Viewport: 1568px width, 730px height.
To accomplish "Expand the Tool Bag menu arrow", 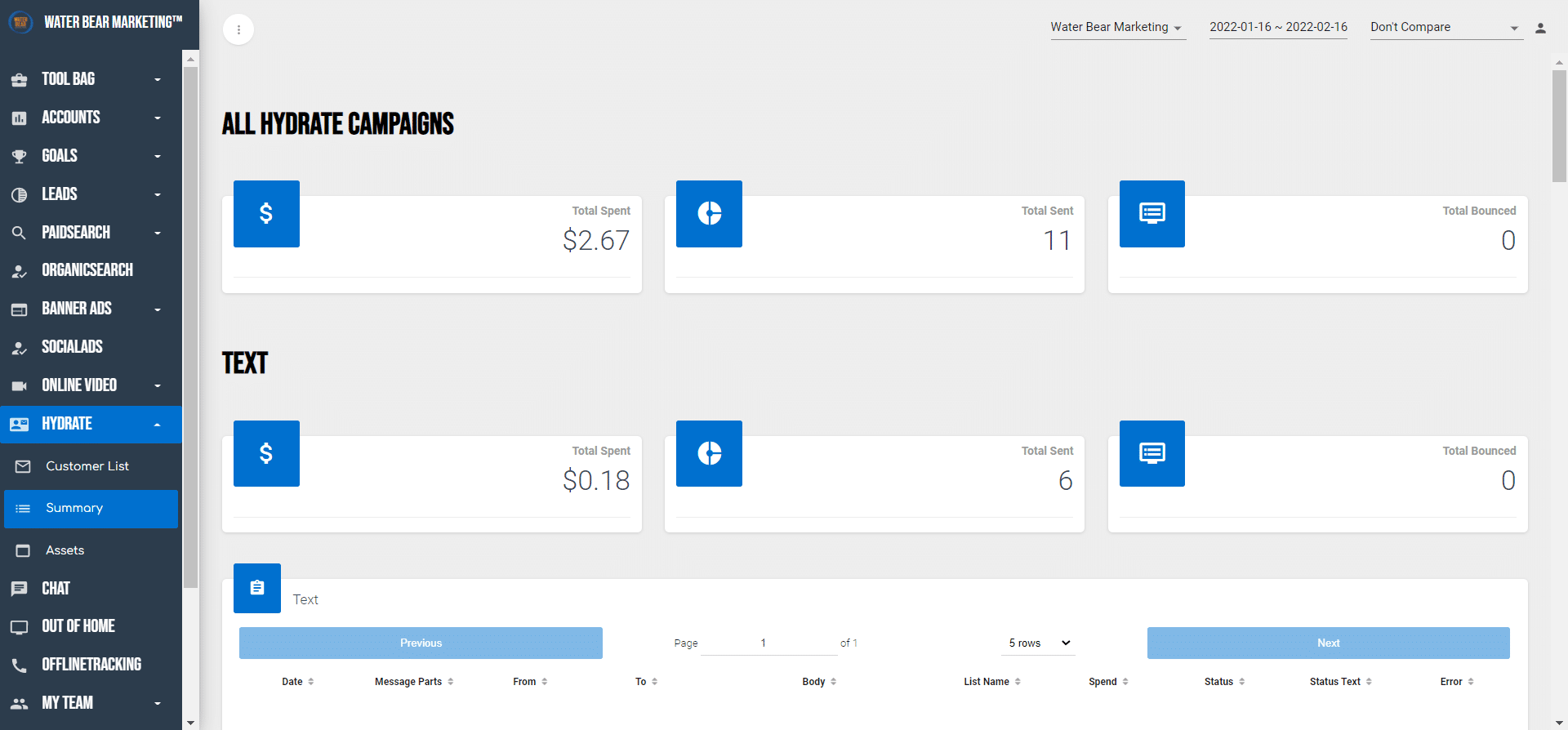I will pos(158,80).
